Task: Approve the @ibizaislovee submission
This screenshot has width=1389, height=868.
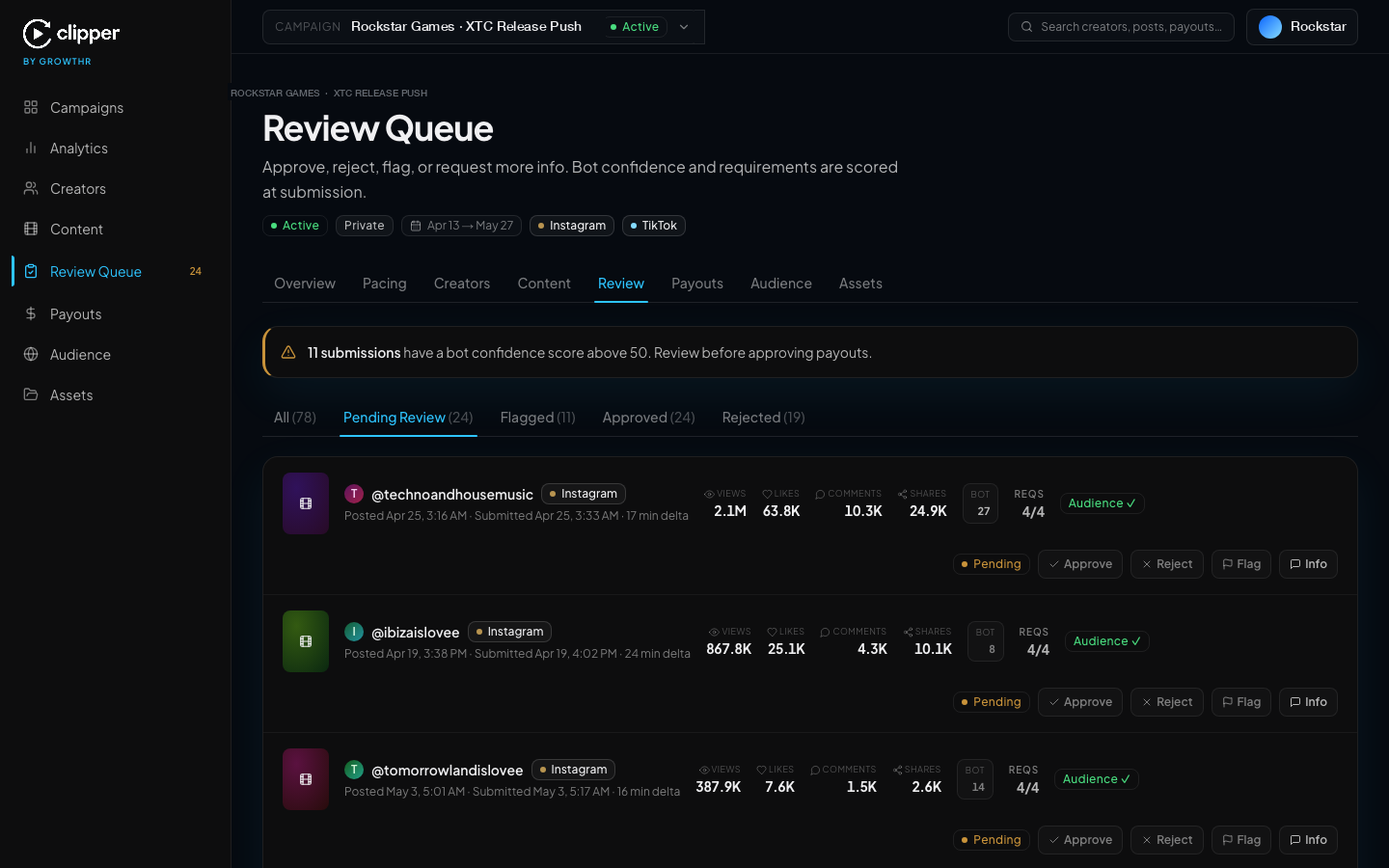Action: click(x=1080, y=702)
